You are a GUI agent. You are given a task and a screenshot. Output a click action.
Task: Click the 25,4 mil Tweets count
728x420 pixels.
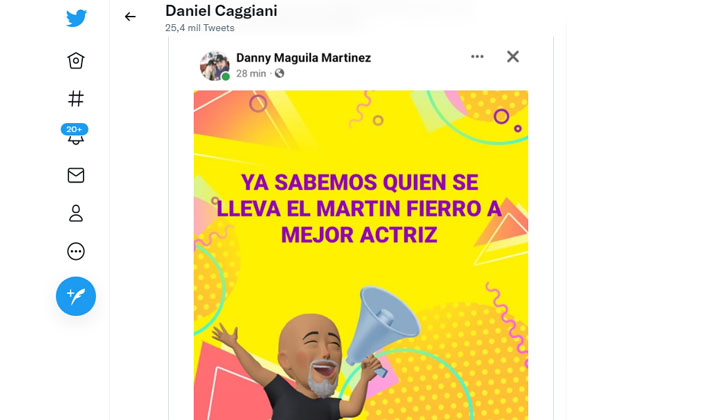[200, 28]
